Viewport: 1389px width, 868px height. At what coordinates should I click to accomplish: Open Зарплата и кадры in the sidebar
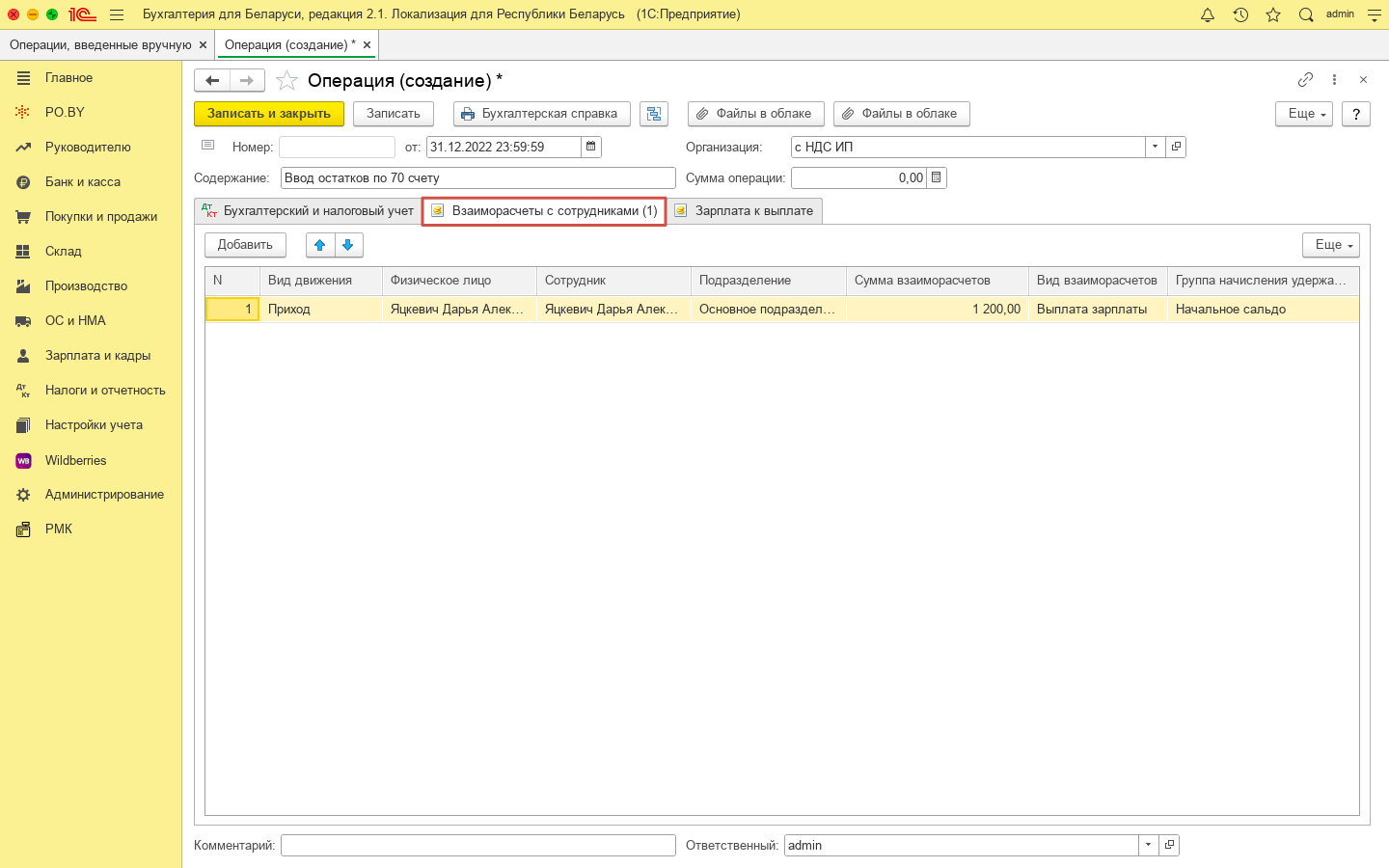pos(97,356)
